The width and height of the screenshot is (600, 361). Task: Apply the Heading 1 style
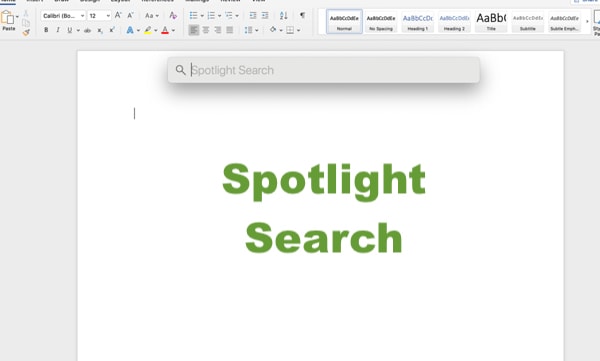(417, 21)
